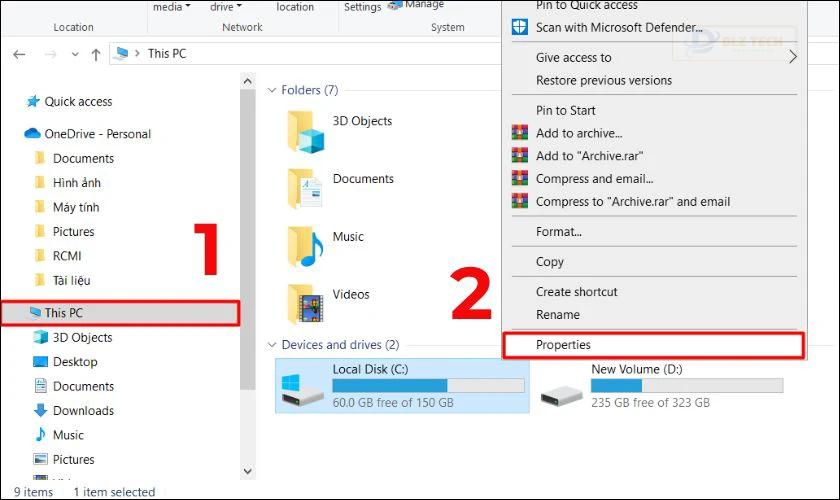Select Hình ảnh in OneDrive tree

tap(77, 183)
